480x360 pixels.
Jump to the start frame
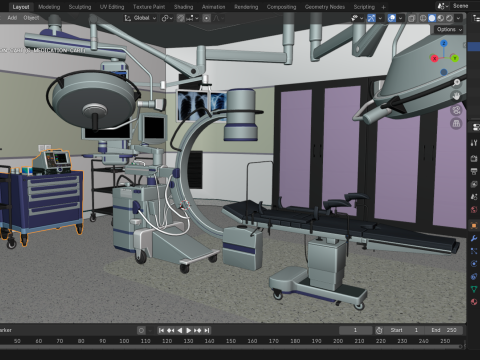tap(161, 330)
